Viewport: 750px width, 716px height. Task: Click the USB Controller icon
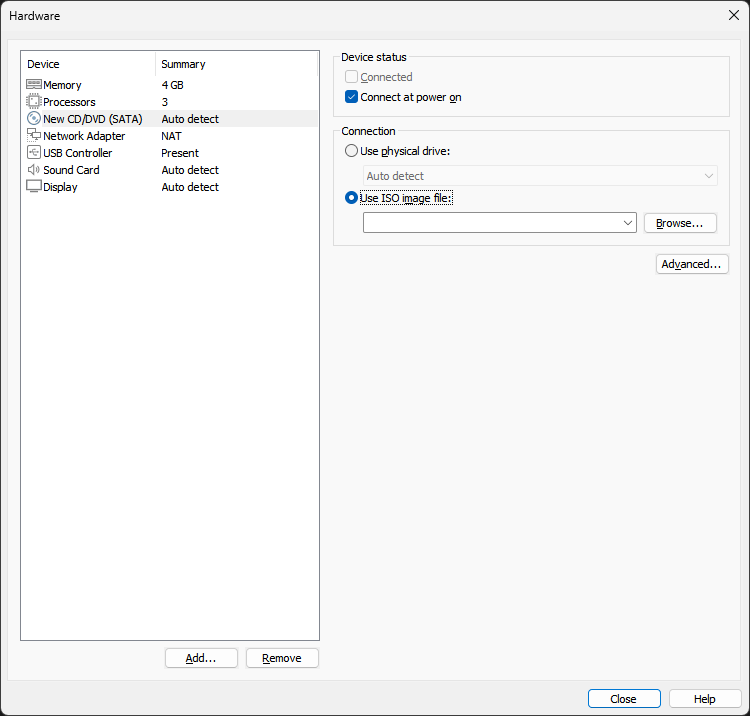pos(34,153)
